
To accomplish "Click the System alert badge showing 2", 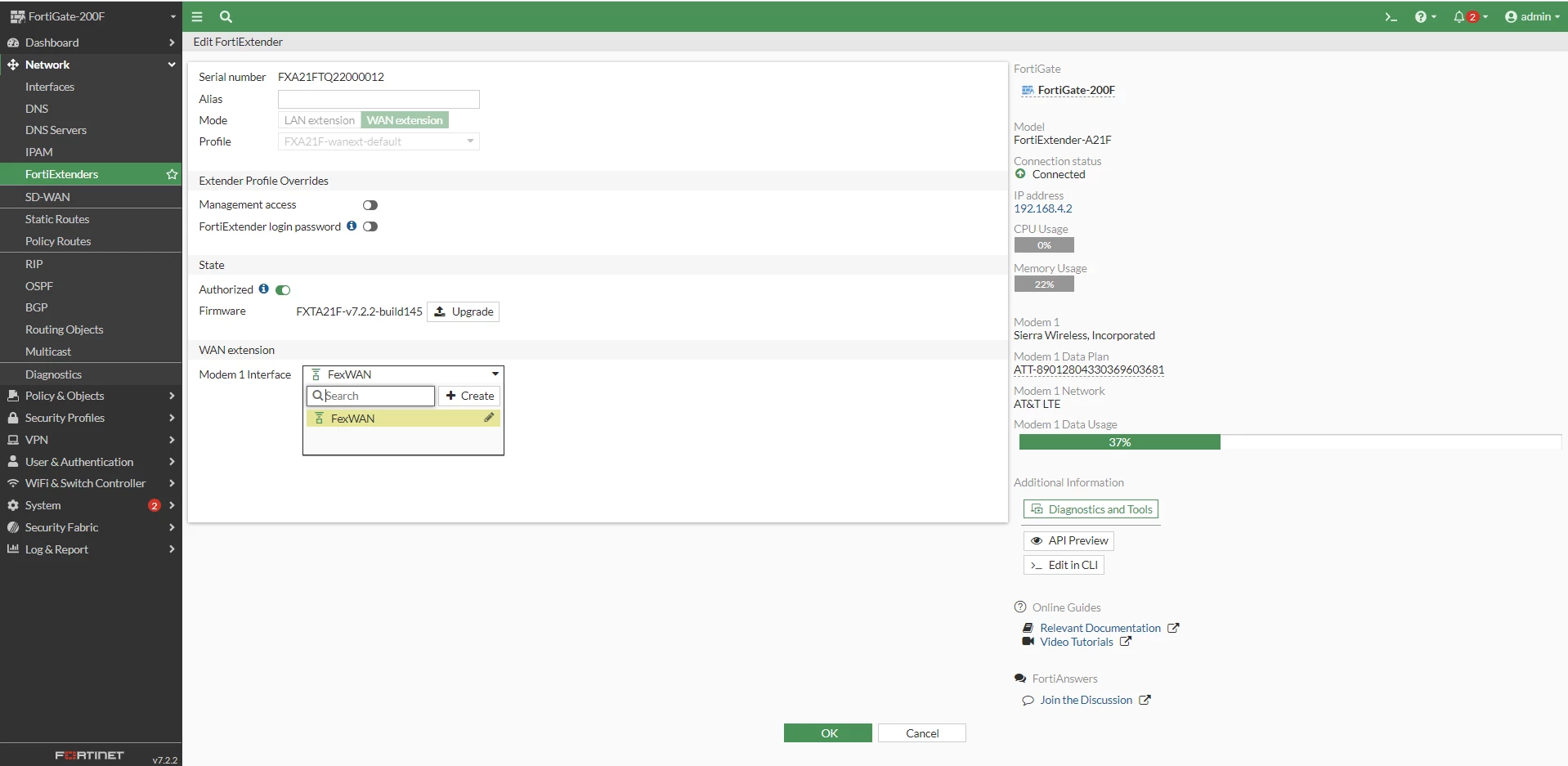I will (x=155, y=505).
